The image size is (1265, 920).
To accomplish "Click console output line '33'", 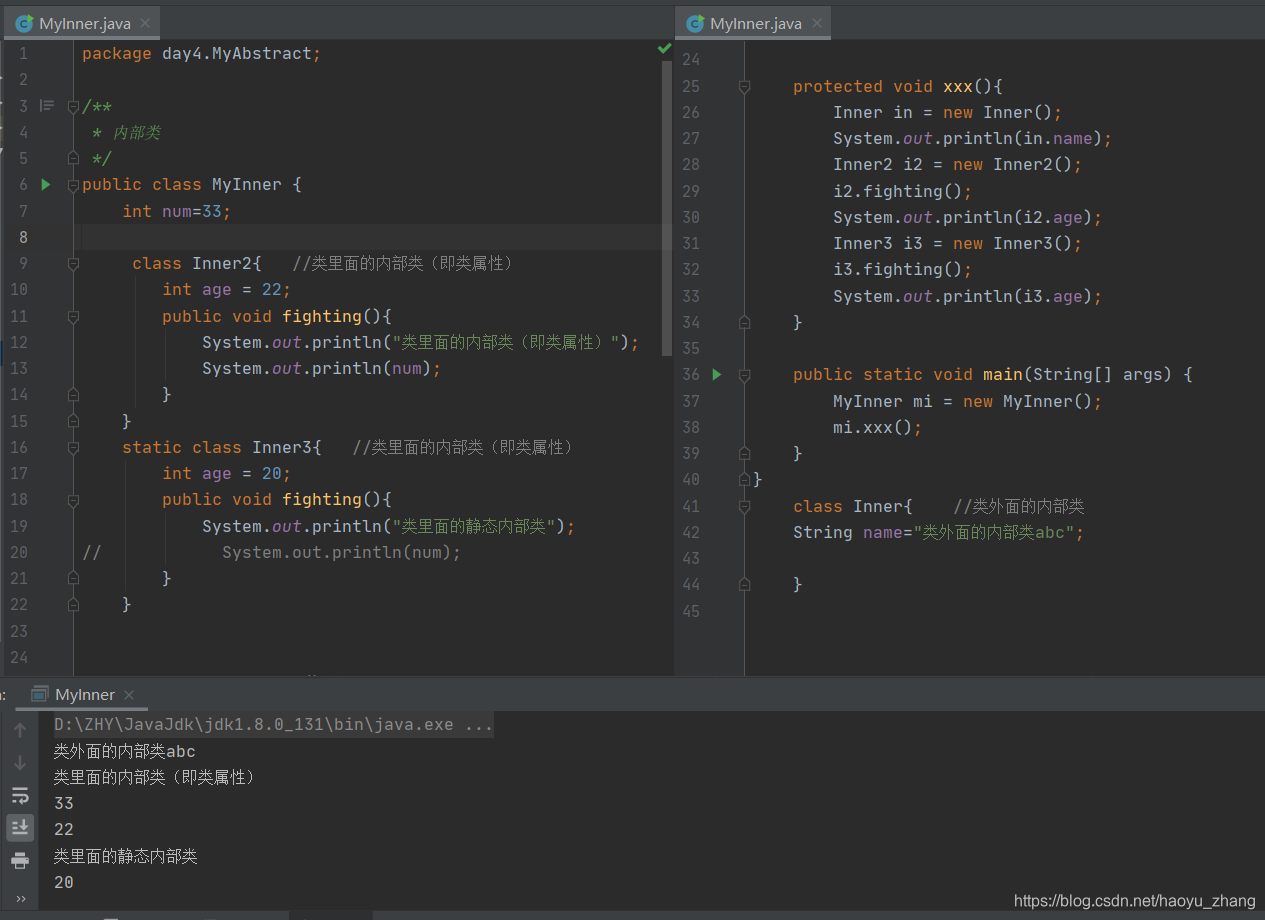I will pyautogui.click(x=64, y=803).
